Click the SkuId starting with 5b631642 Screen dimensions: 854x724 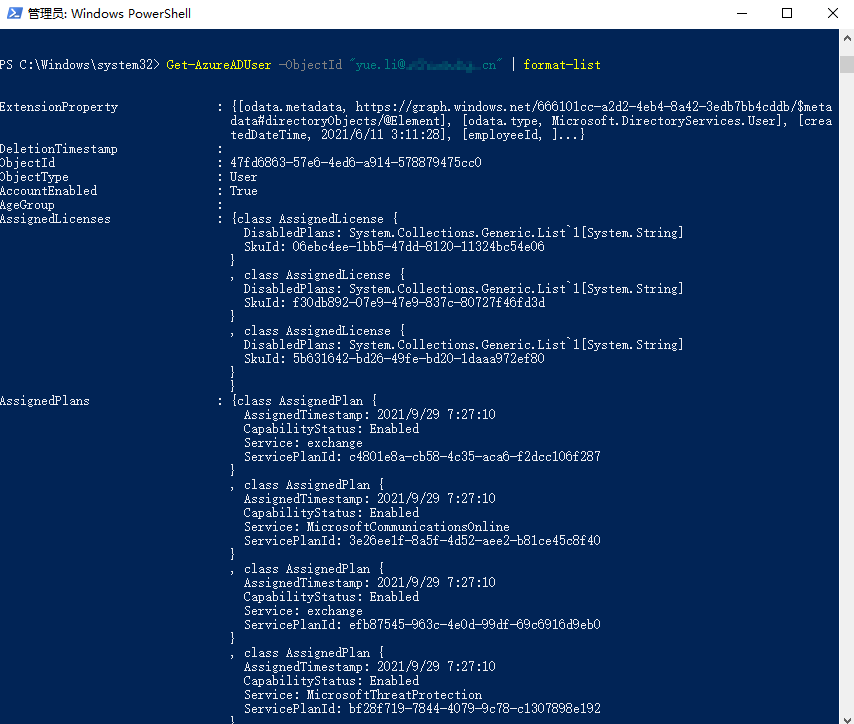click(x=418, y=359)
